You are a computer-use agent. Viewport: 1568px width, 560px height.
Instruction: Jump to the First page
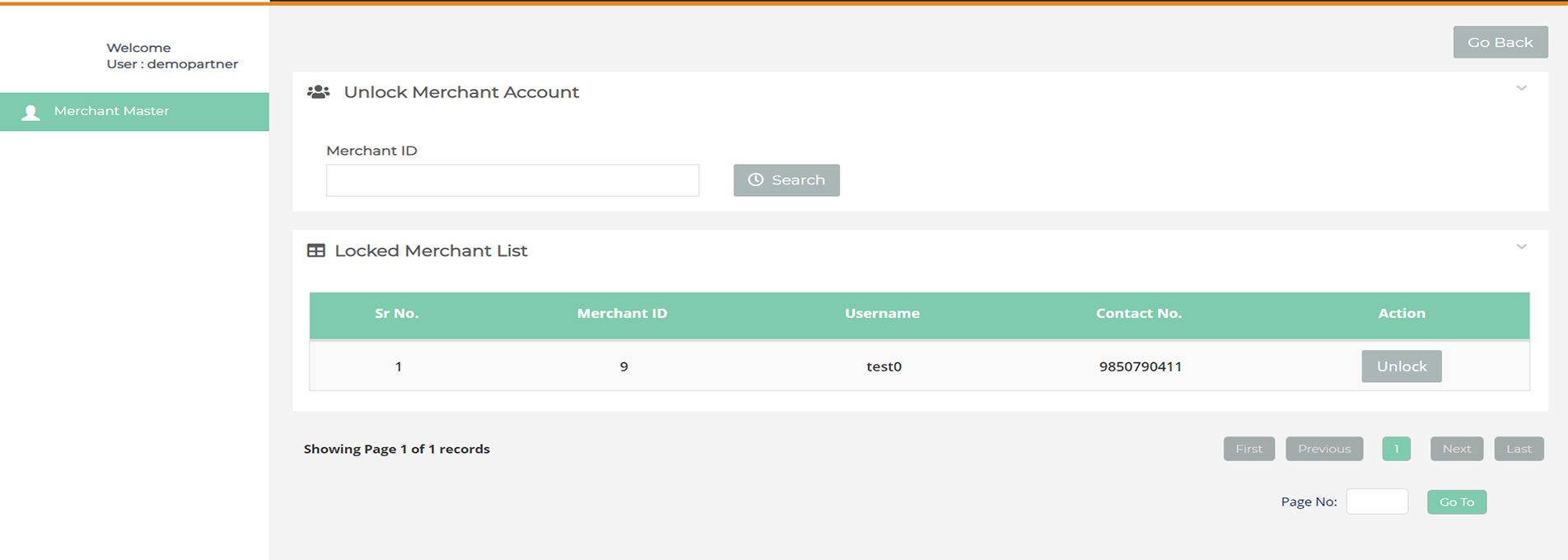(1248, 449)
